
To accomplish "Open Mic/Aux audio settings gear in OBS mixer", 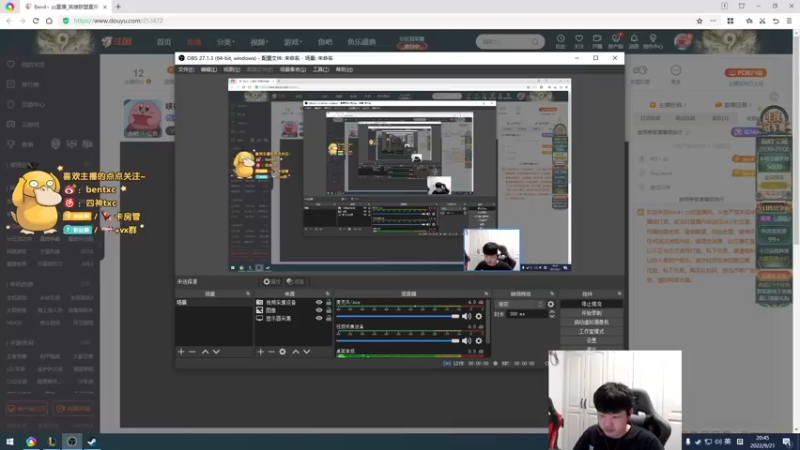I will pyautogui.click(x=479, y=316).
